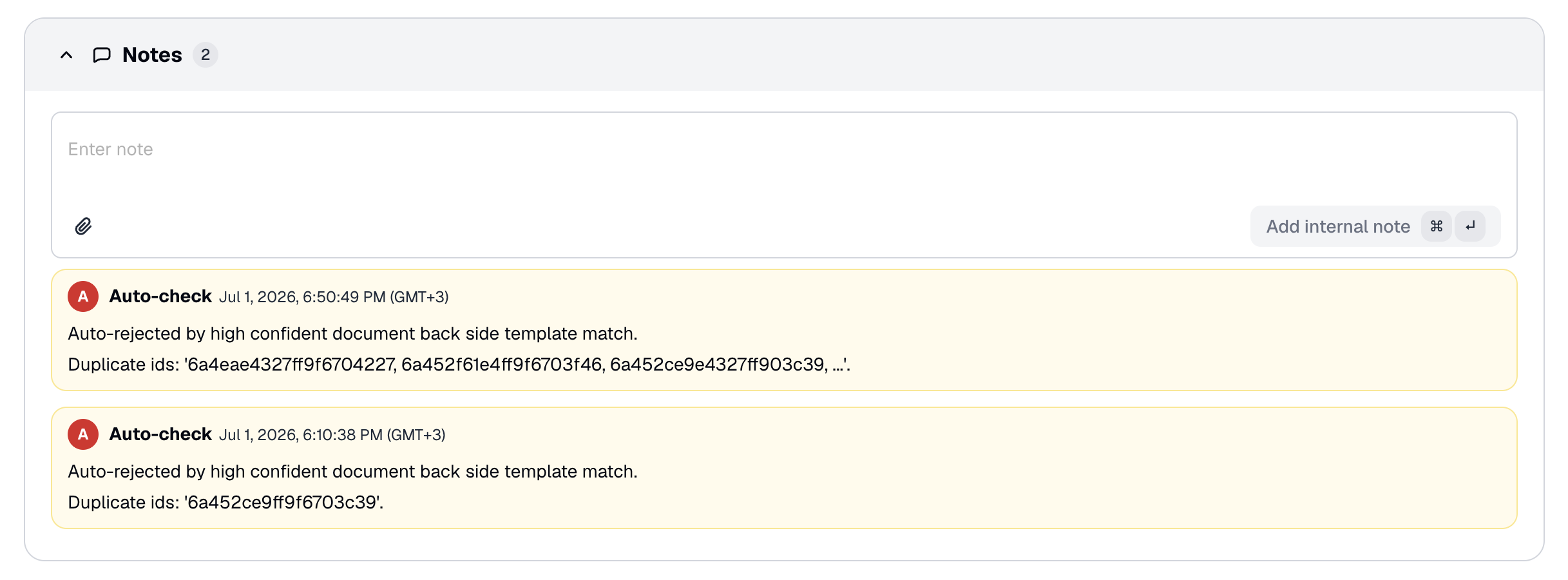The width and height of the screenshot is (1568, 580).
Task: Click the Notes section heading
Action: point(152,55)
